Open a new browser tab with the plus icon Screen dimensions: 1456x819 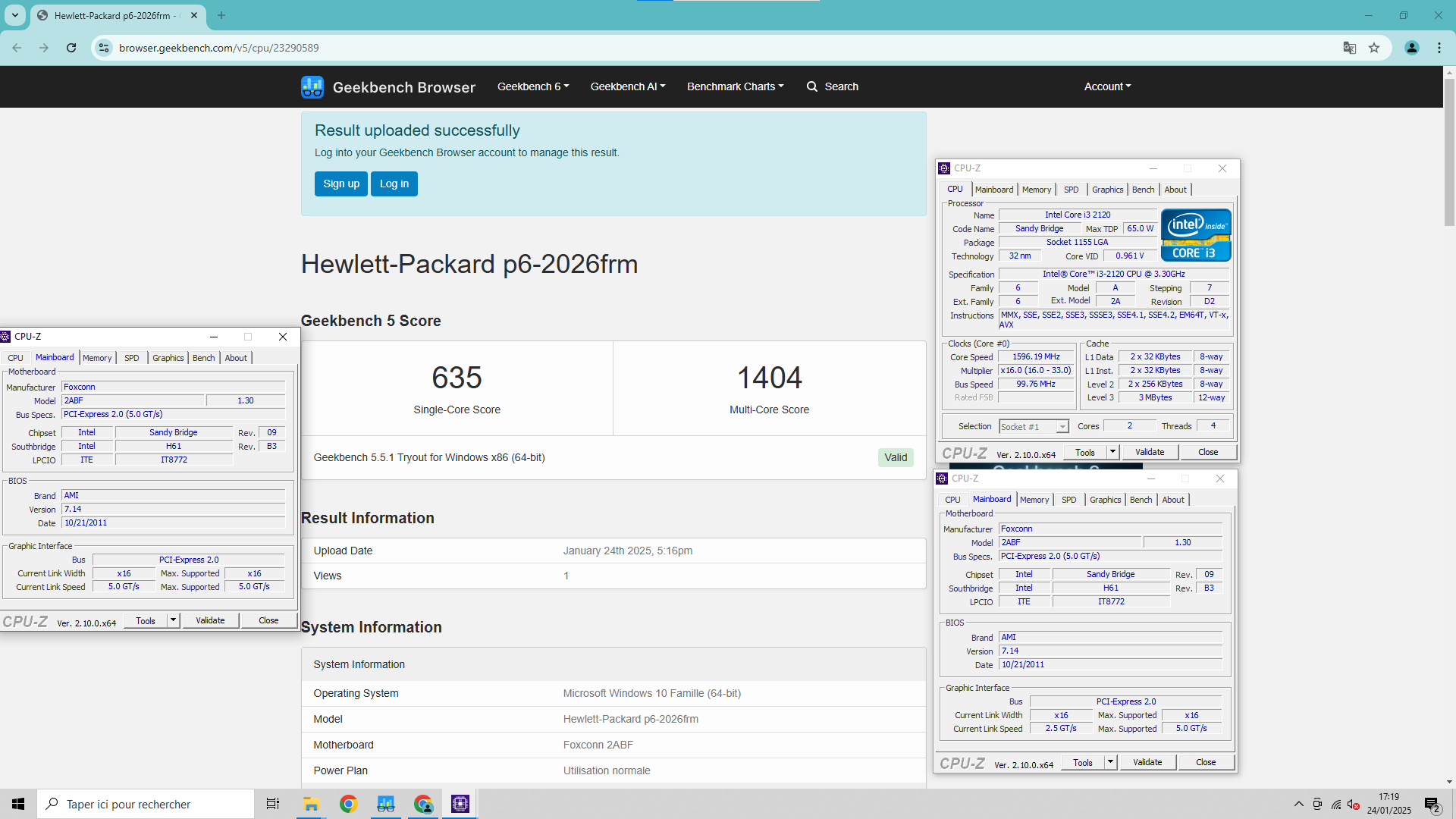(x=221, y=15)
